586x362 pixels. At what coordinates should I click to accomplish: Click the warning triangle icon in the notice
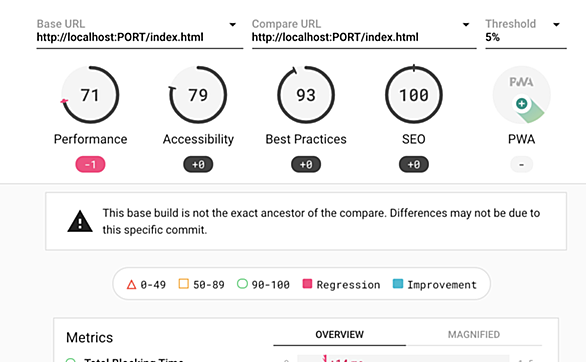(80, 221)
